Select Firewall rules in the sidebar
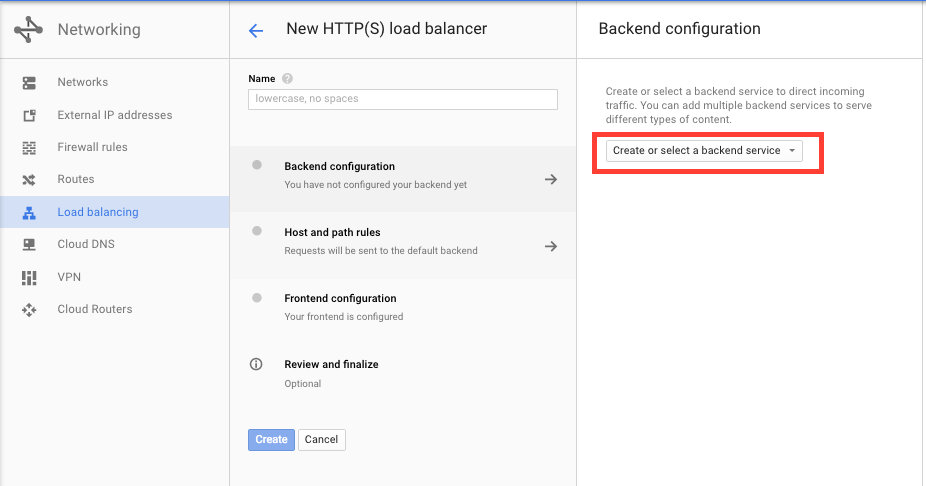 (92, 147)
